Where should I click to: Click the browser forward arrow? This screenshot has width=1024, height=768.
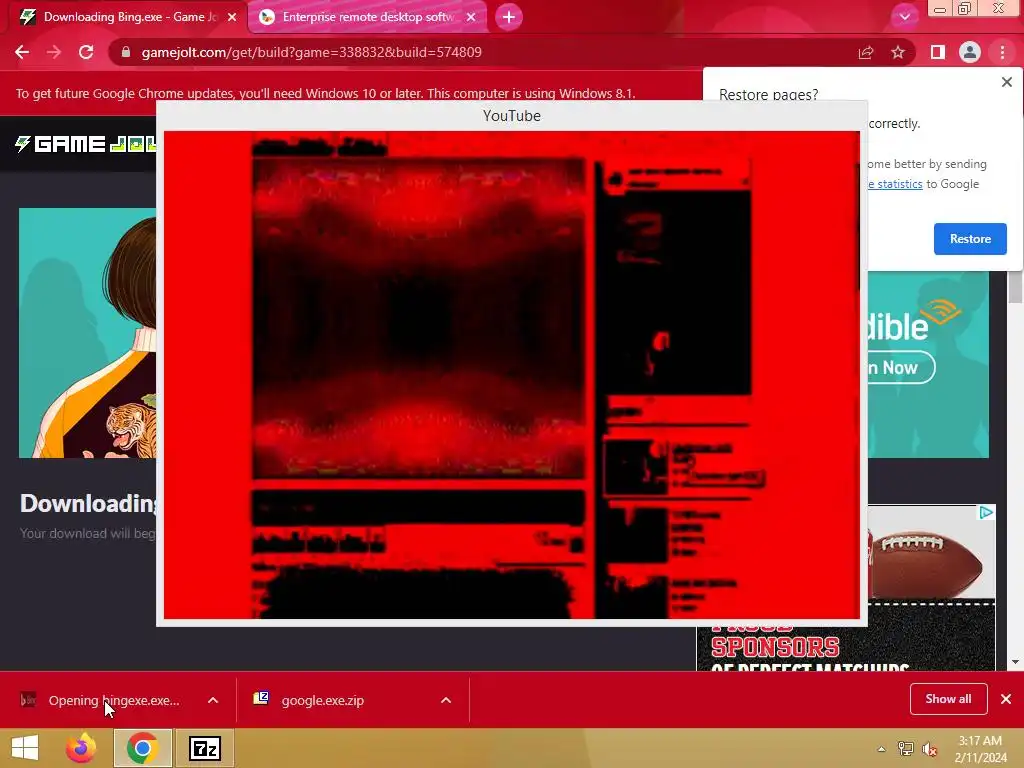(x=54, y=52)
